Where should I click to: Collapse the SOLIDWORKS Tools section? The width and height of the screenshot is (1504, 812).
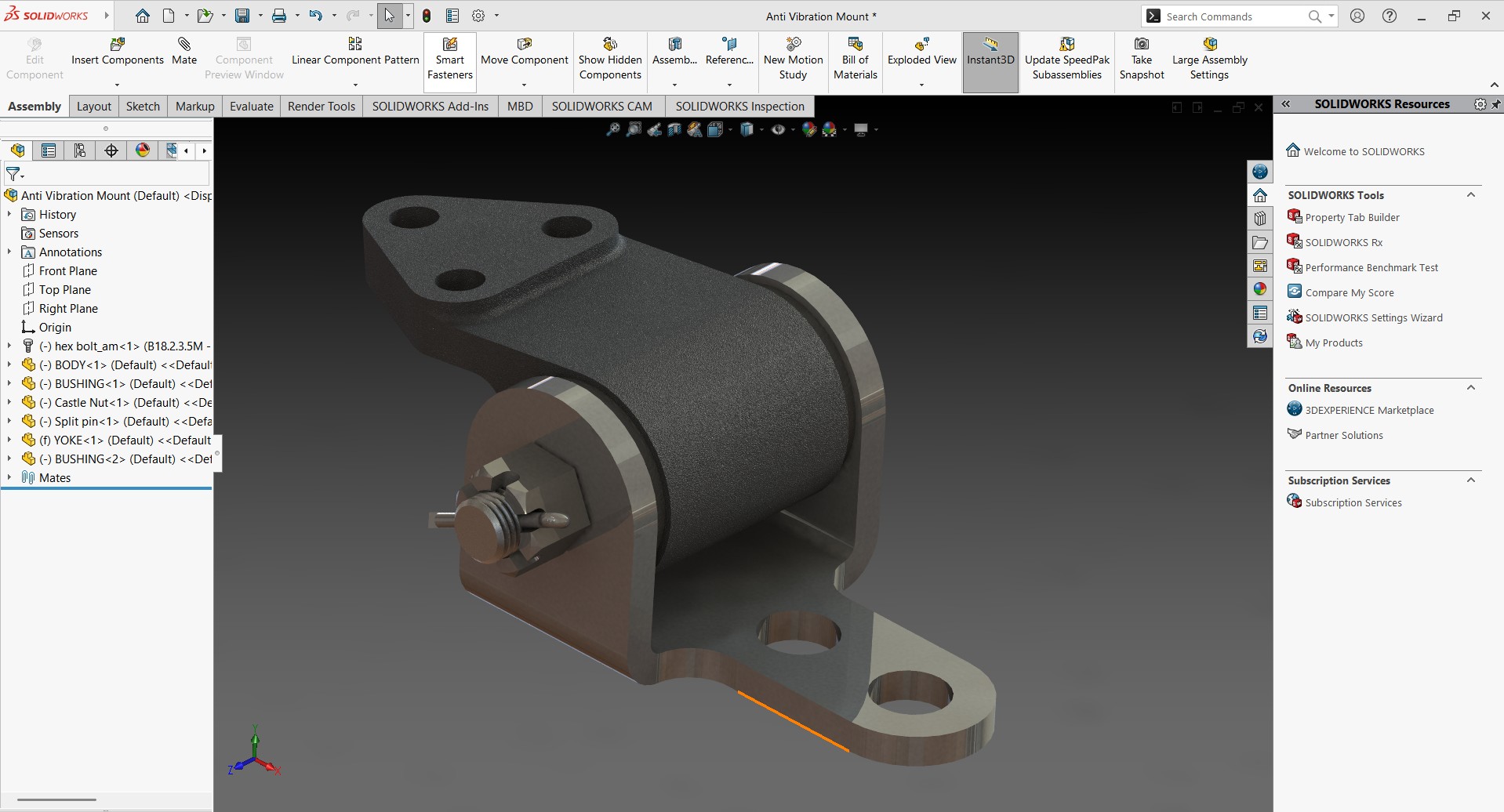point(1471,195)
